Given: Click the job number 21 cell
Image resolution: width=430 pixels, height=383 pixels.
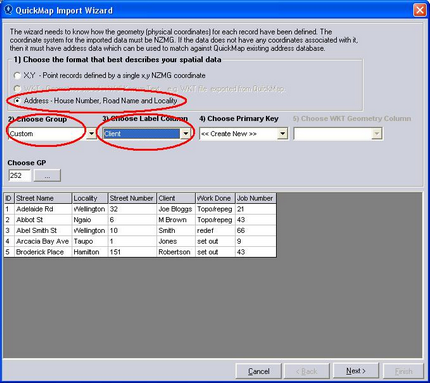Looking at the screenshot, I should pos(256,209).
